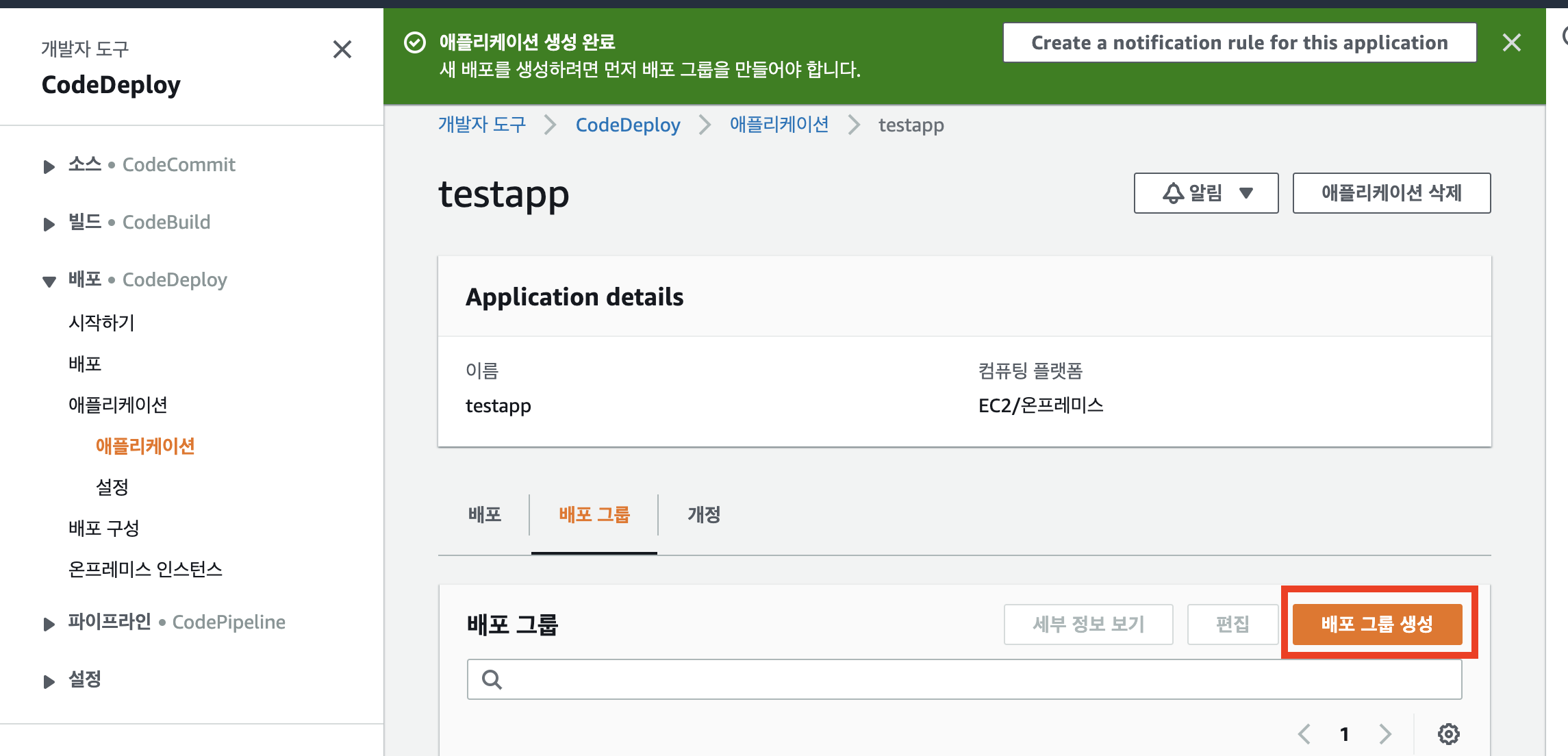Click Create a notification rule button

point(1239,42)
